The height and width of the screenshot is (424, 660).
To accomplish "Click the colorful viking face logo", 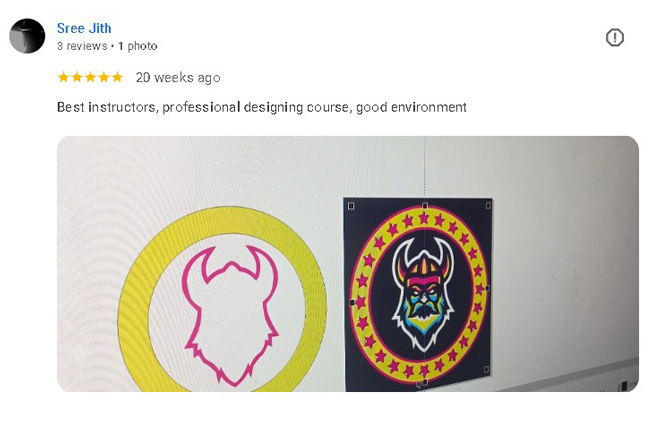I will click(x=423, y=295).
